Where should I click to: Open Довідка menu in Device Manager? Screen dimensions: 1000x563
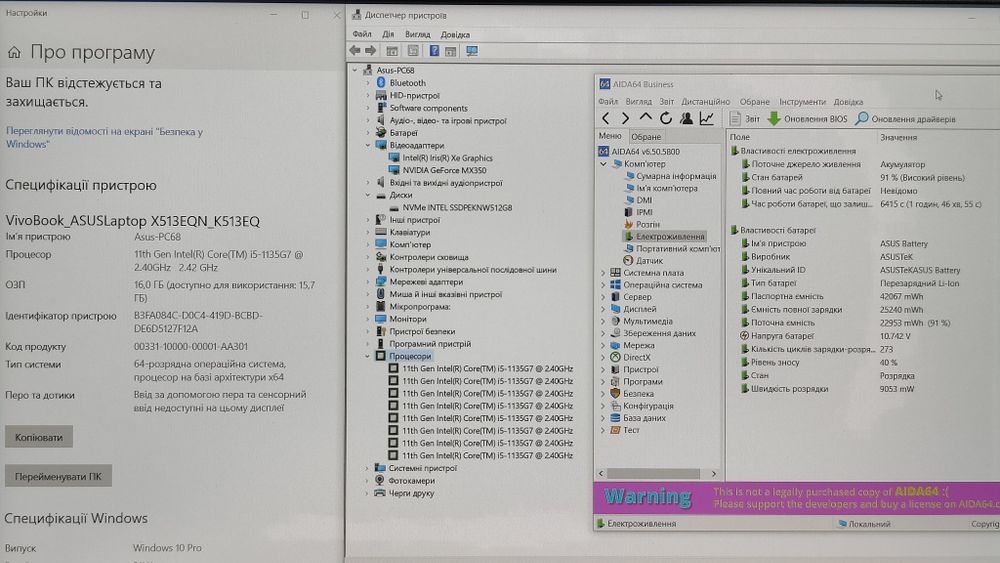(455, 34)
